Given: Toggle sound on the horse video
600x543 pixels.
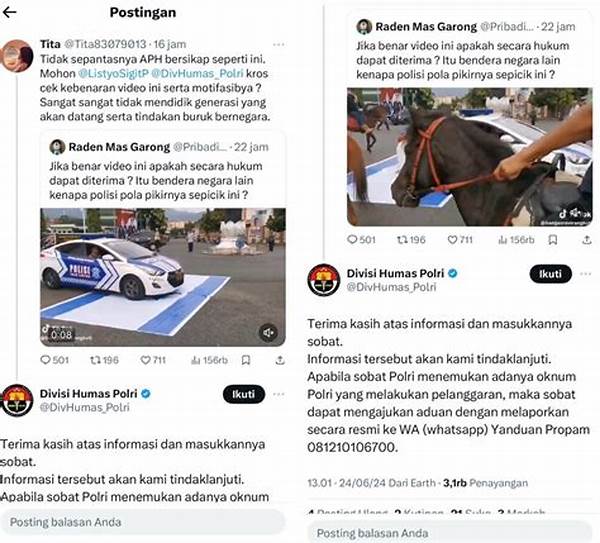Looking at the screenshot, I should coord(575,213).
